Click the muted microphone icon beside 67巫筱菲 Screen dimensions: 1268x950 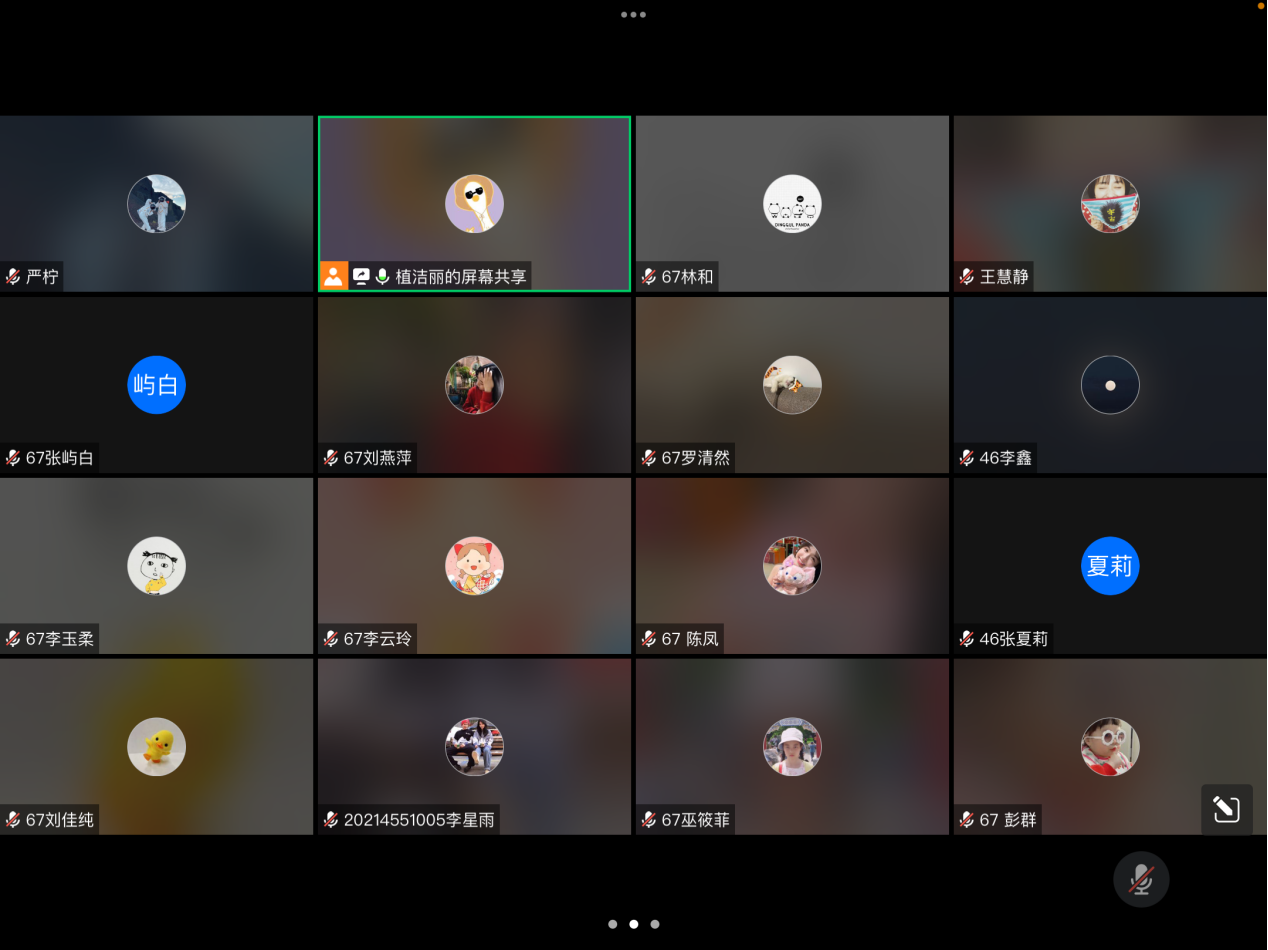(x=648, y=819)
